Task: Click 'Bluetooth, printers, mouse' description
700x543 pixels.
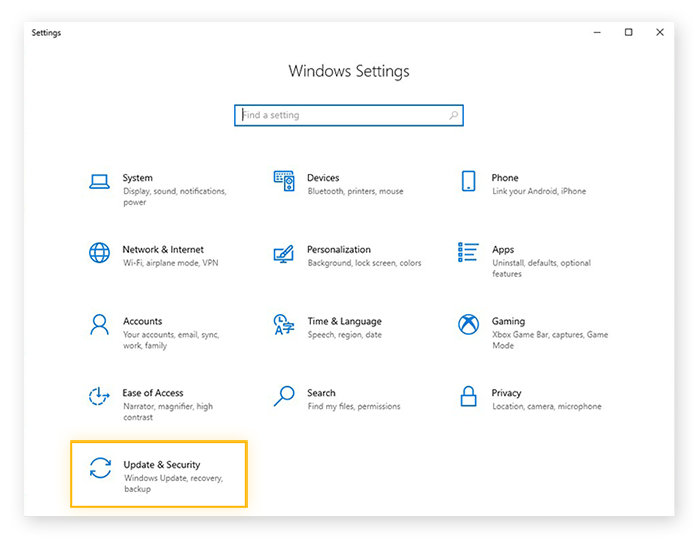Action: coord(355,191)
